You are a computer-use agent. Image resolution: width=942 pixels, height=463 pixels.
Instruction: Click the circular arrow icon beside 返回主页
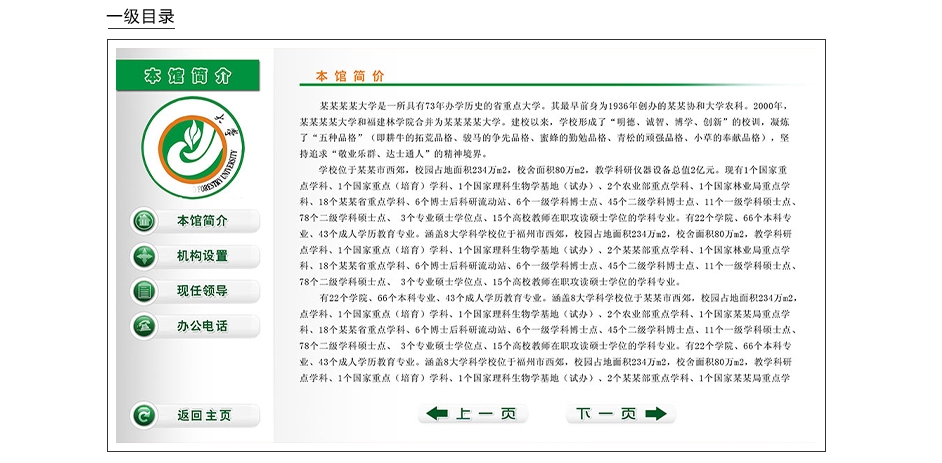(x=144, y=415)
